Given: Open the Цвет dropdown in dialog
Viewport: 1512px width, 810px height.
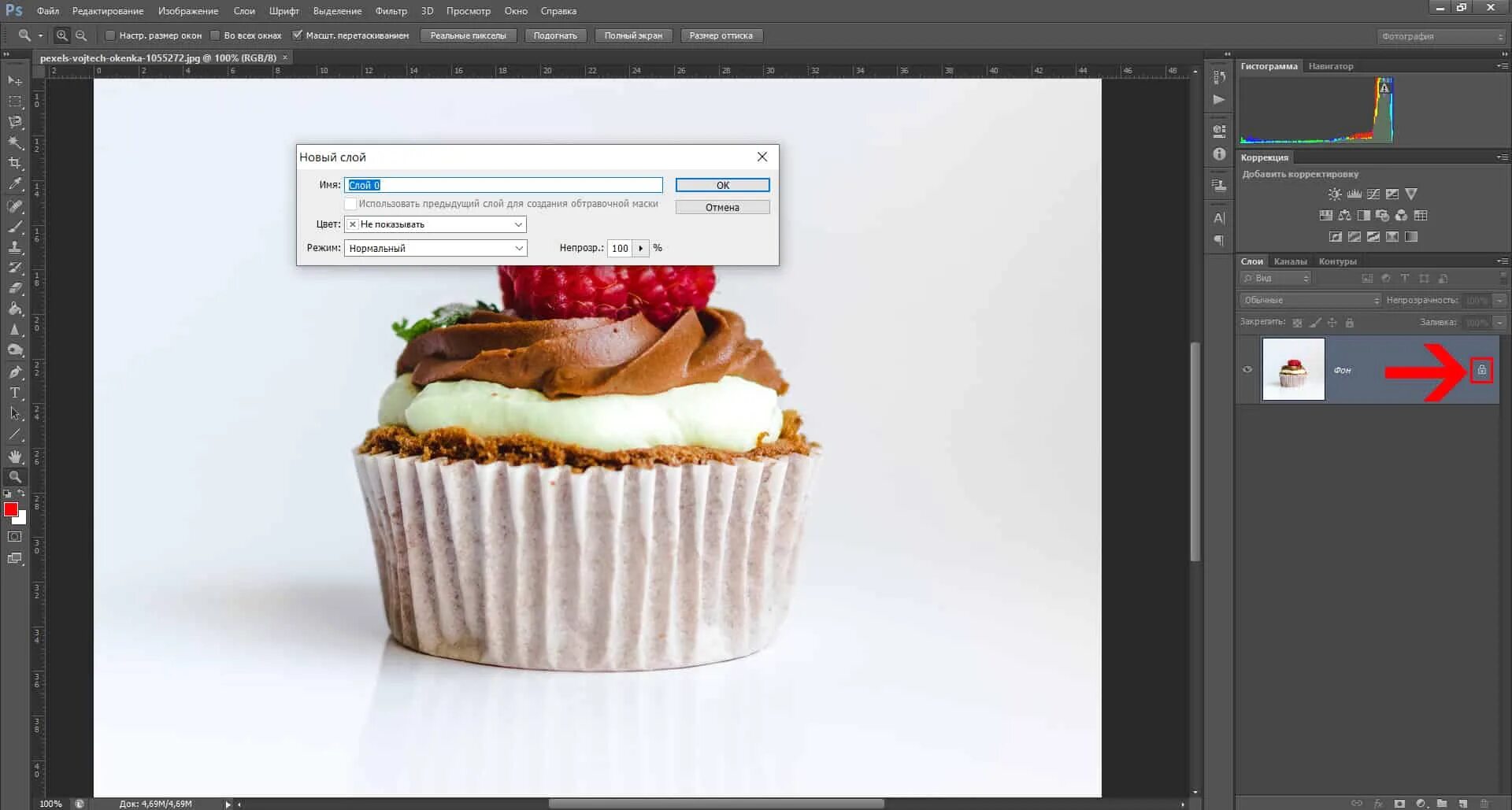Looking at the screenshot, I should [x=435, y=224].
